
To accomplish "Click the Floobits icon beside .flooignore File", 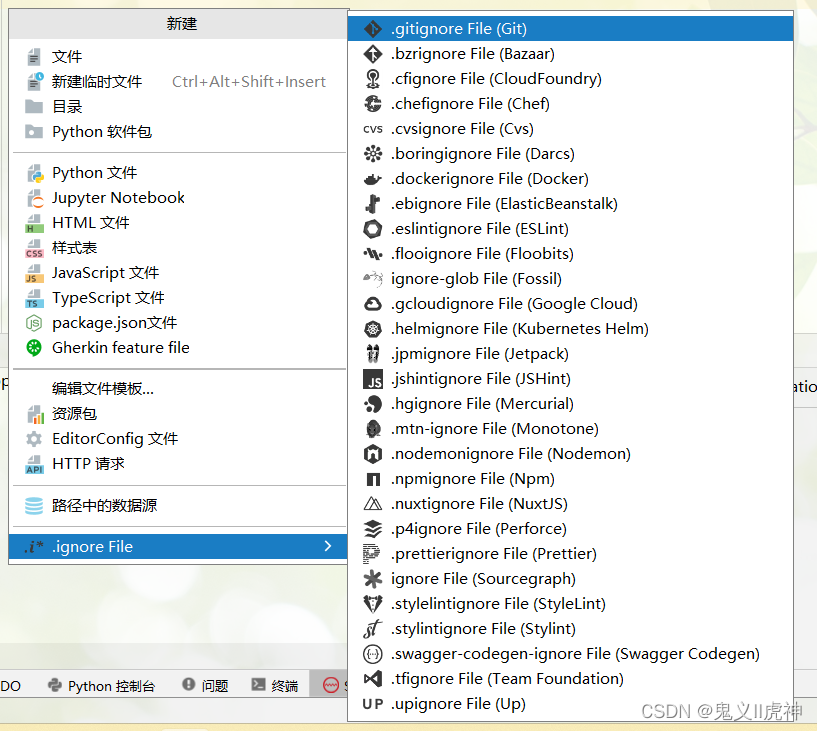I will pyautogui.click(x=373, y=254).
